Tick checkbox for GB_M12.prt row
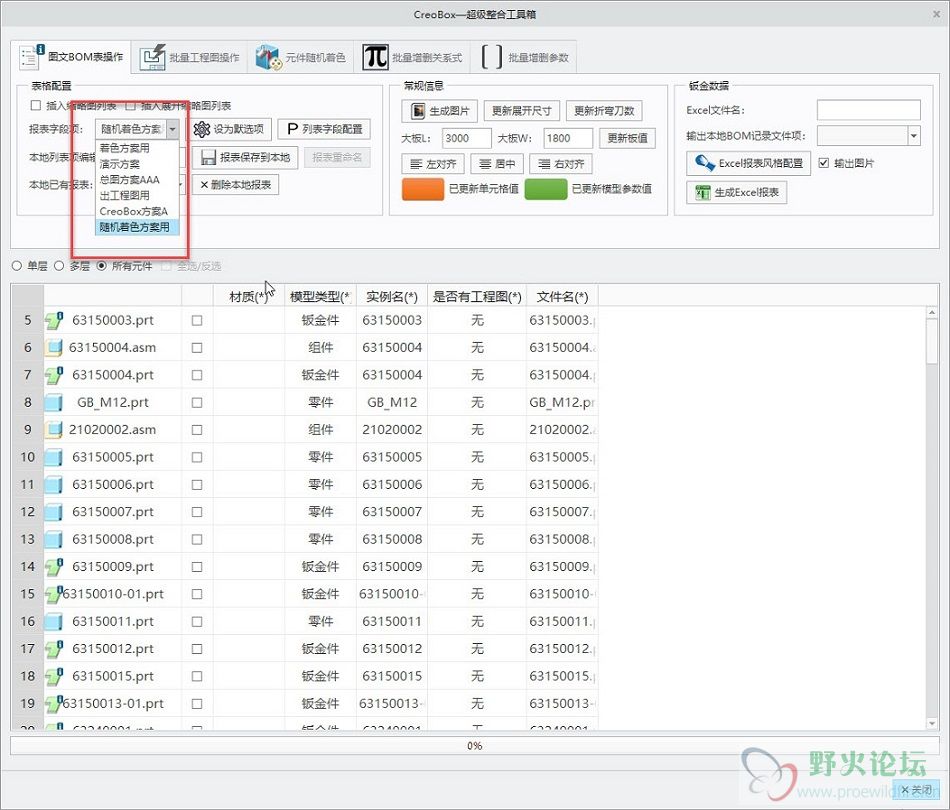950x810 pixels. point(197,402)
